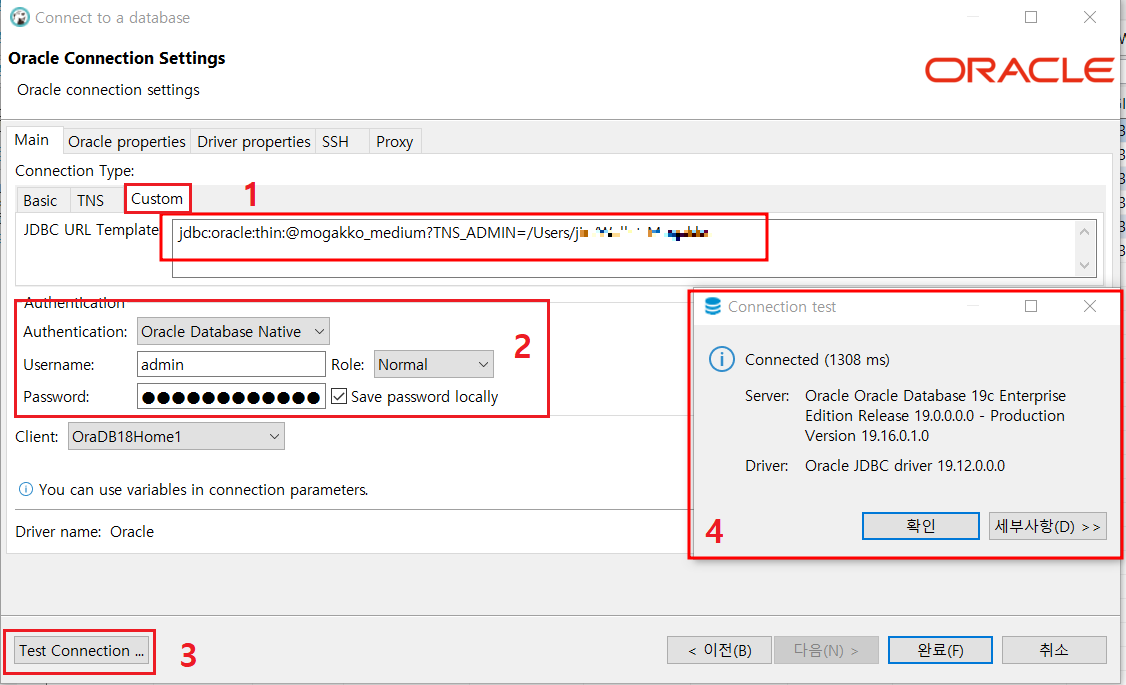Viewport: 1126px width, 685px height.
Task: Maximize the Connect to a database window
Action: [x=1031, y=17]
